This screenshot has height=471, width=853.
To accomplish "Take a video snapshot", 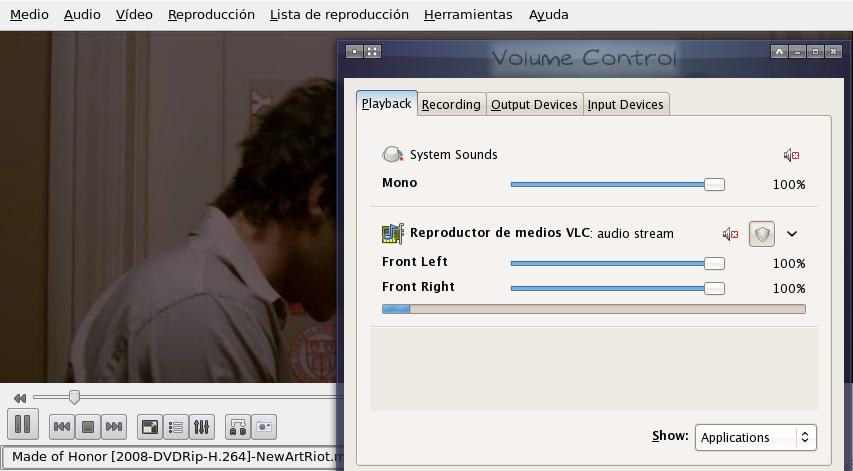I will (263, 427).
